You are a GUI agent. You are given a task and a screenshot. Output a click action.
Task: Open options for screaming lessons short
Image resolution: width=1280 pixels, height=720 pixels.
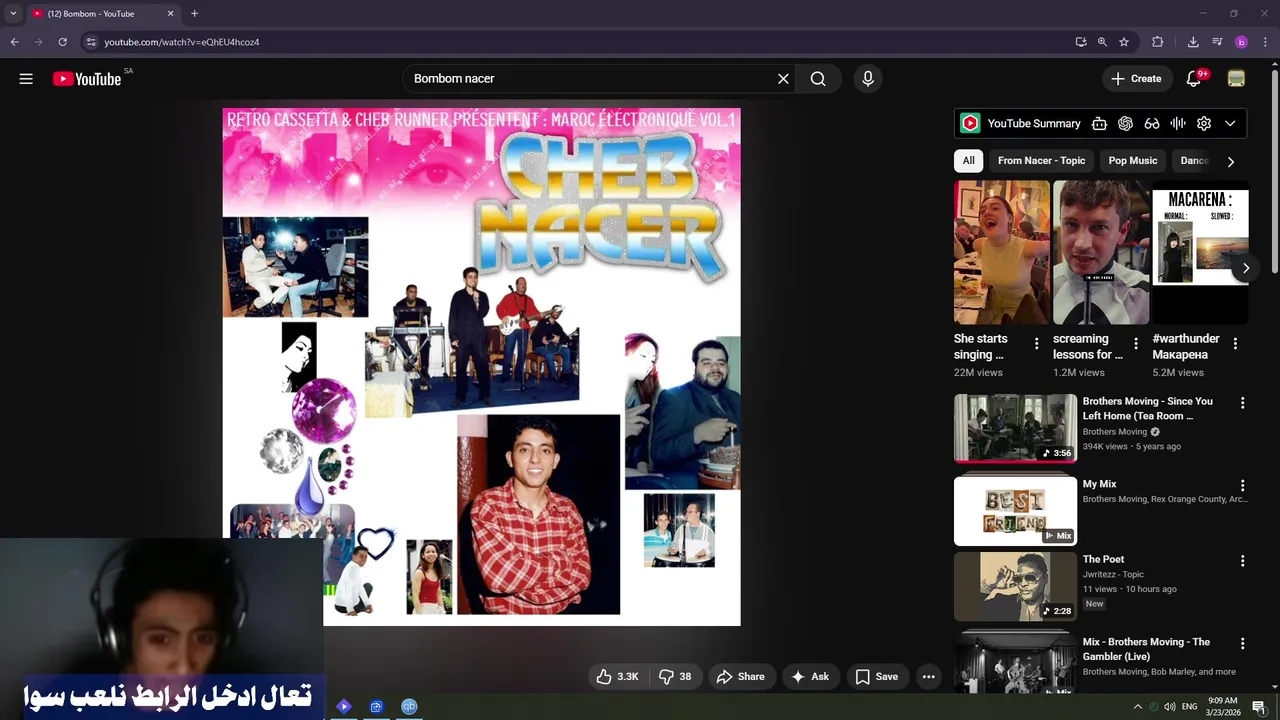click(1135, 344)
